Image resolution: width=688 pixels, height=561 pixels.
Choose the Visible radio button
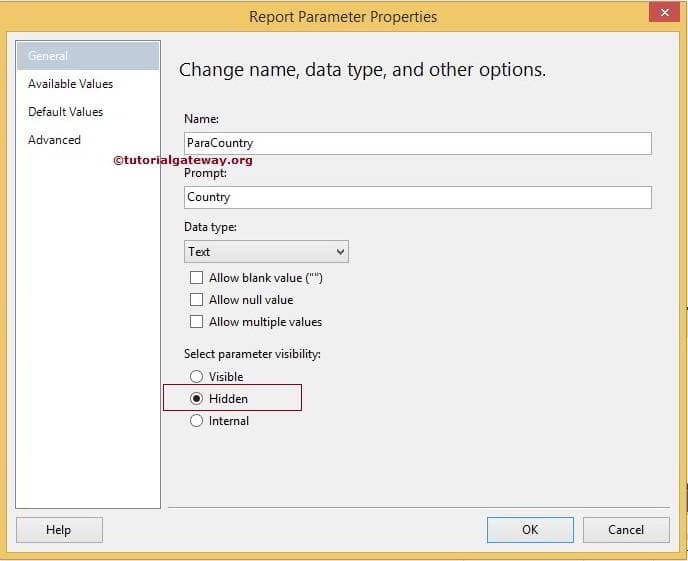tap(196, 377)
